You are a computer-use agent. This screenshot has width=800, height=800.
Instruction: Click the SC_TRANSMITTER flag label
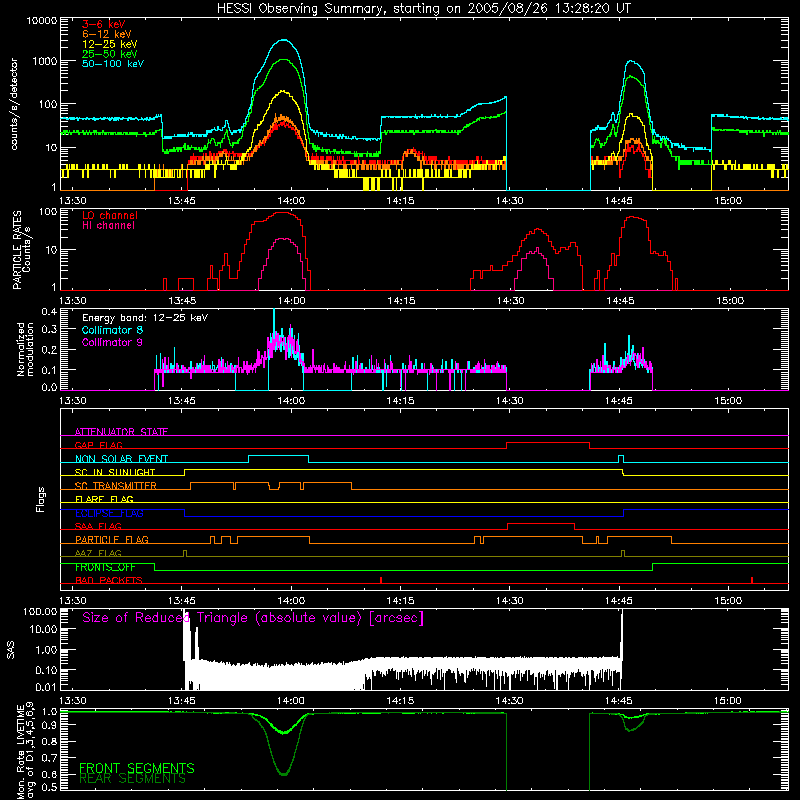tap(116, 486)
